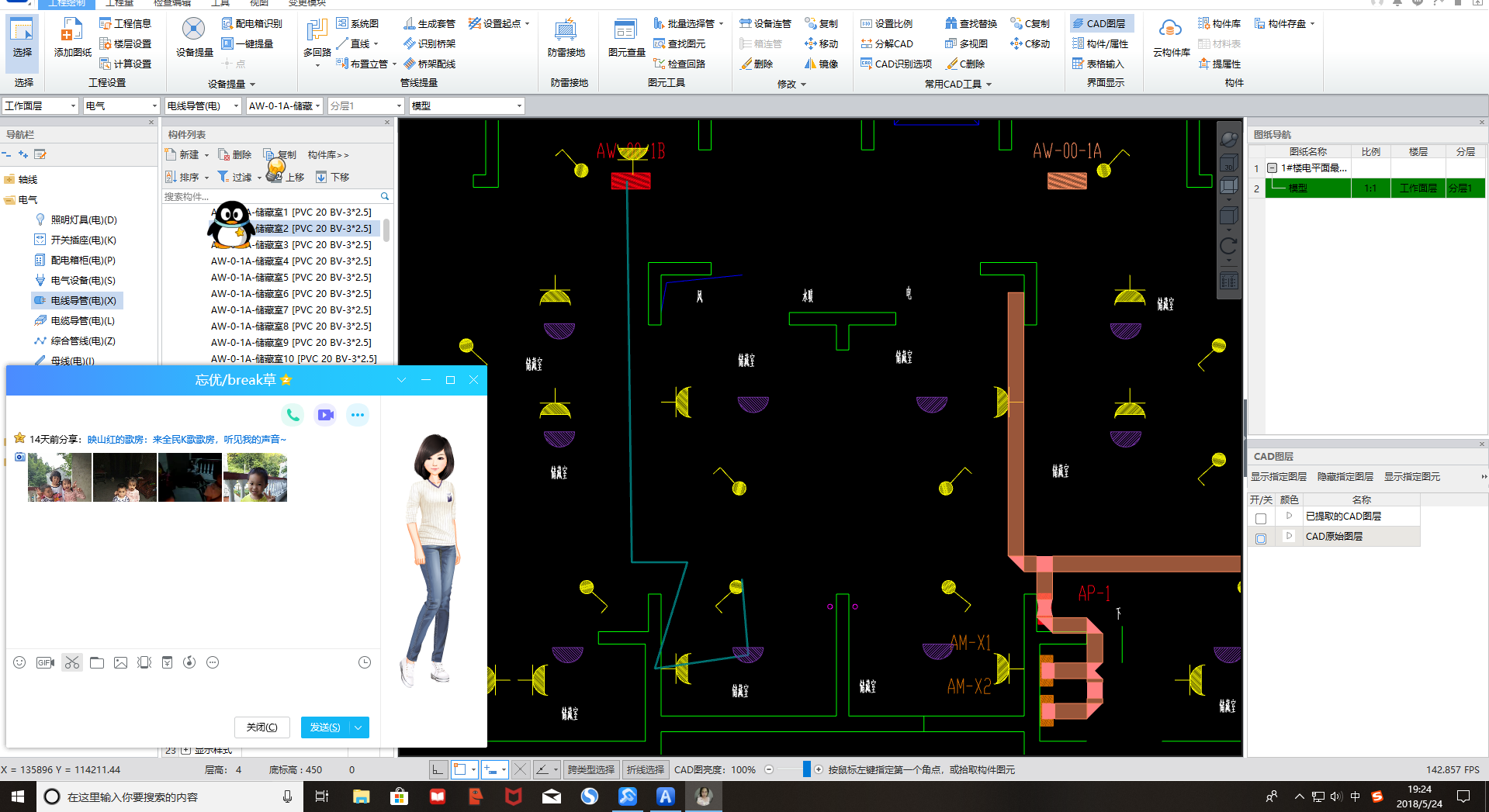Image resolution: width=1489 pixels, height=812 pixels.
Task: Open 查找替换 find and replace
Action: [x=971, y=24]
